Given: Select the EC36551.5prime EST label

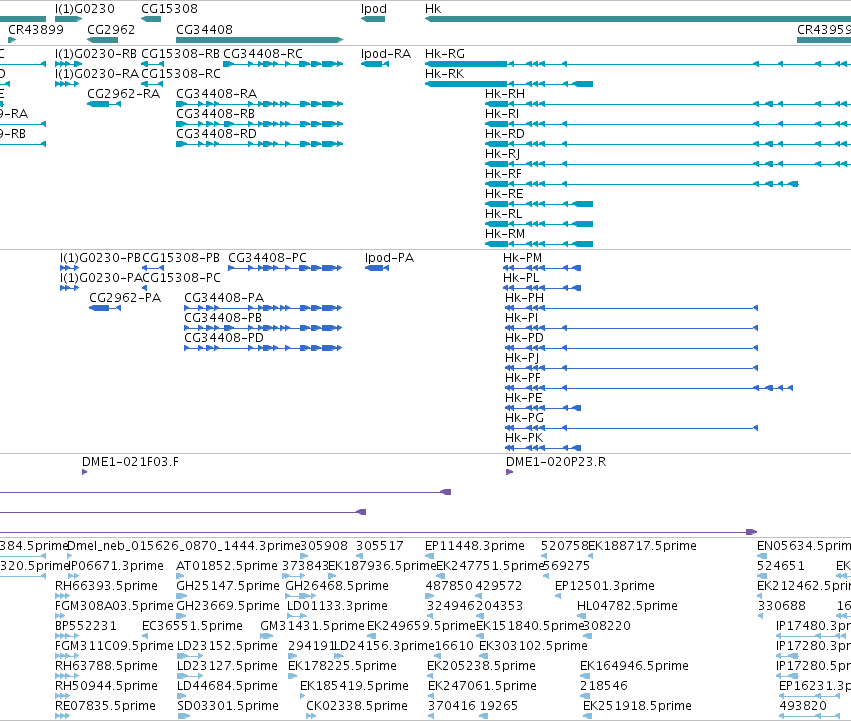Looking at the screenshot, I should click(192, 627).
